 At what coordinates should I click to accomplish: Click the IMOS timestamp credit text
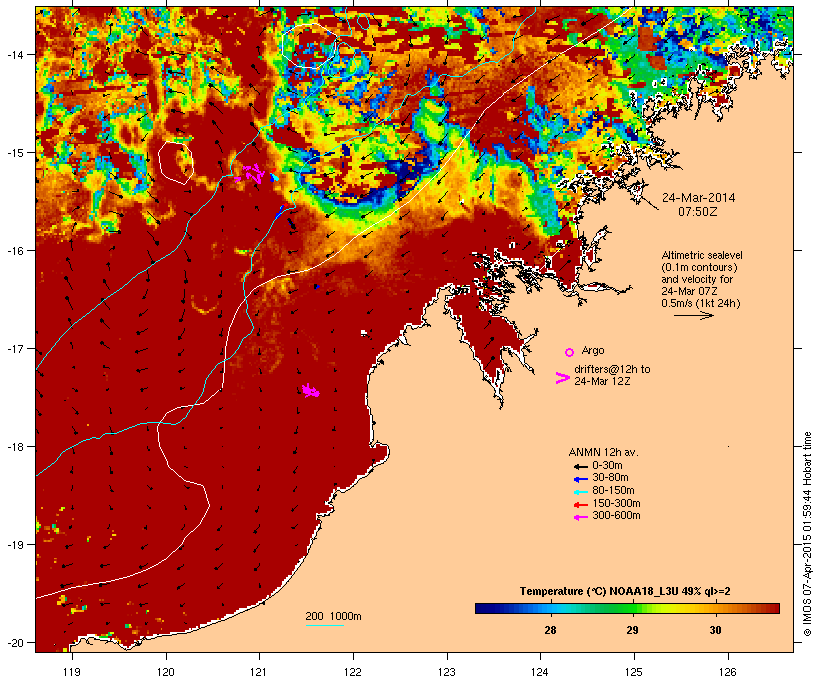tap(807, 534)
